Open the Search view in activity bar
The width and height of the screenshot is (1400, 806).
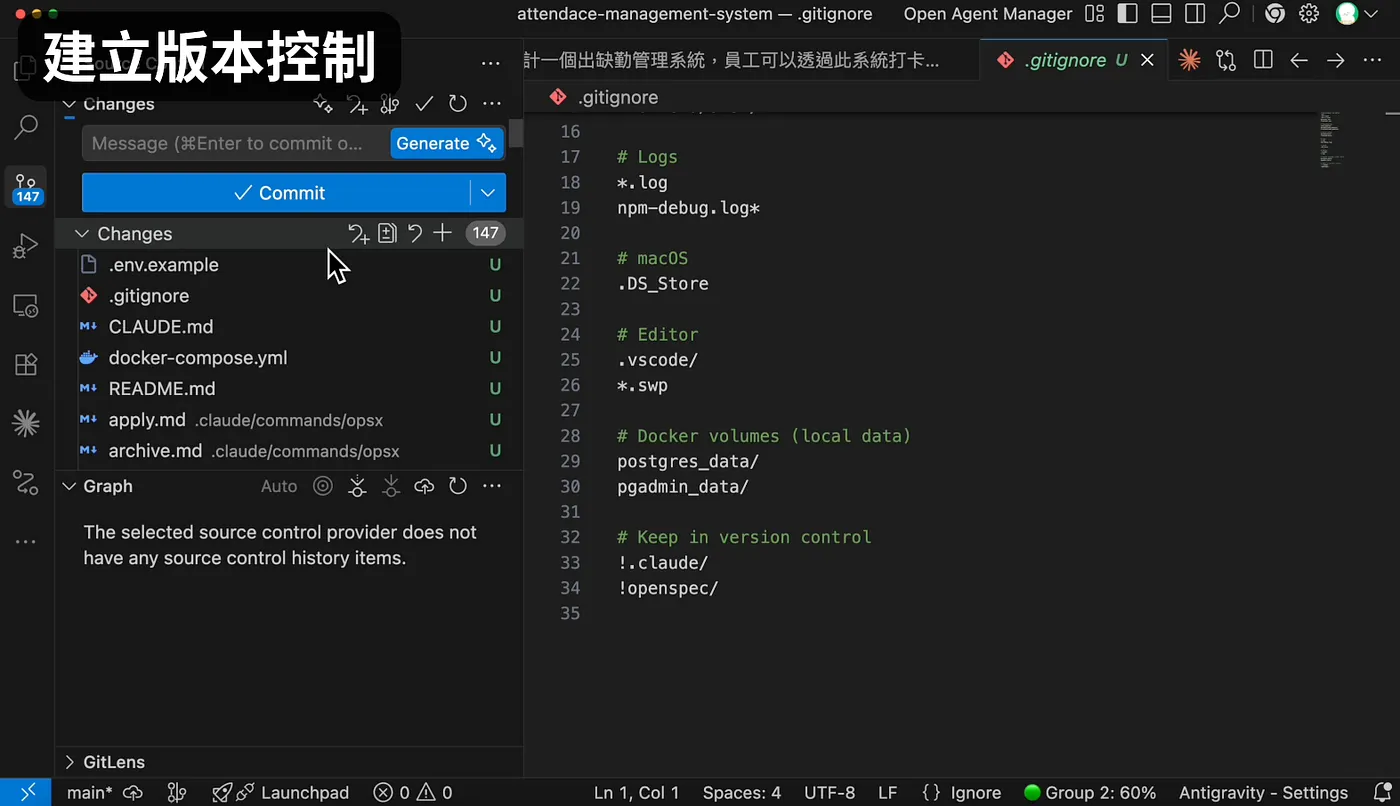26,127
